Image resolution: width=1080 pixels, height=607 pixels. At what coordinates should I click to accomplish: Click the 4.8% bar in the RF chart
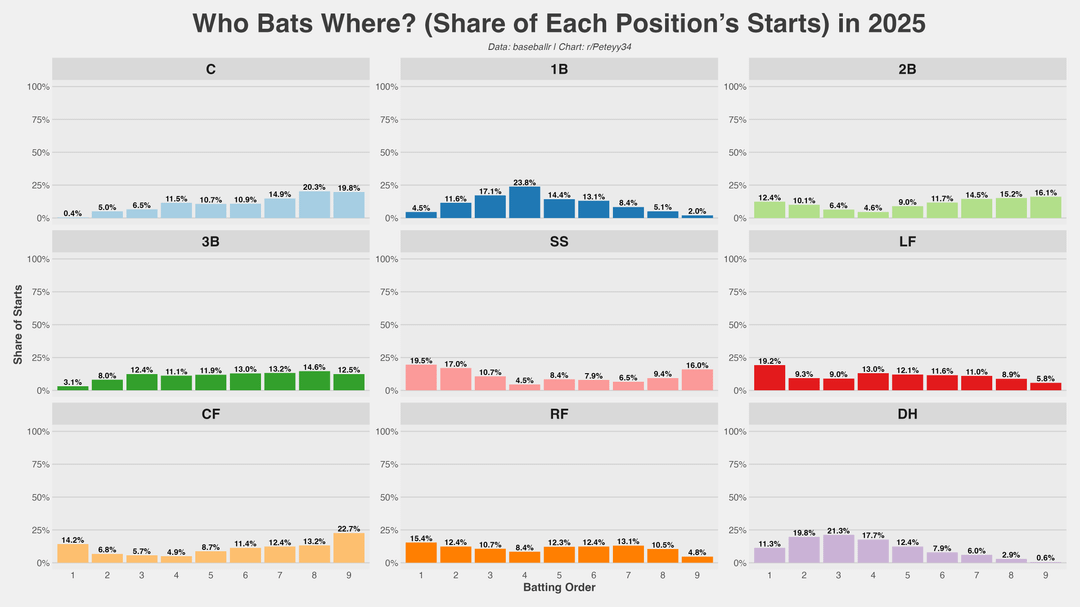coord(699,560)
